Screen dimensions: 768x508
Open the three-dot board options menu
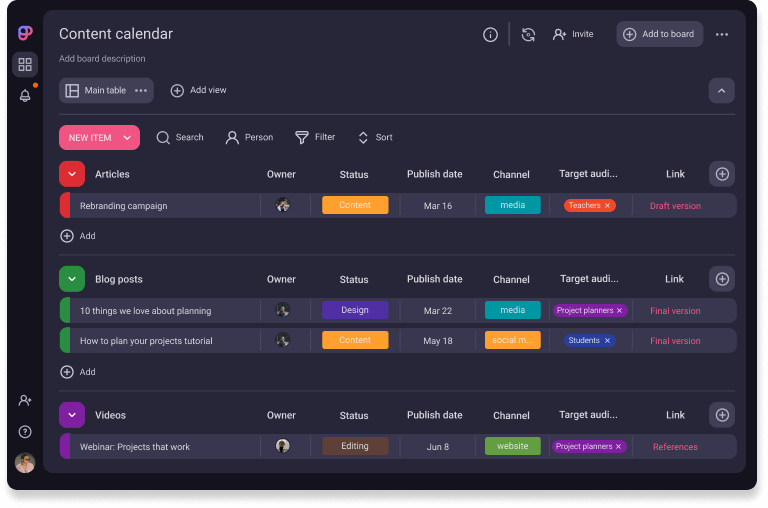point(722,35)
